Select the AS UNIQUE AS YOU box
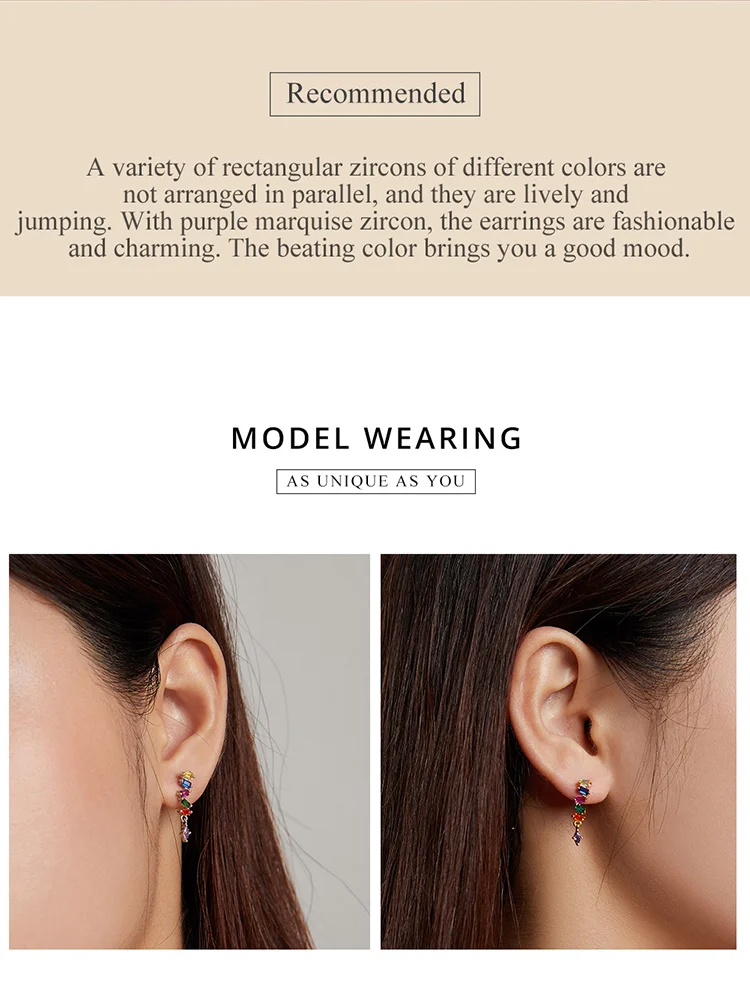This screenshot has height=1000, width=750. pos(376,481)
